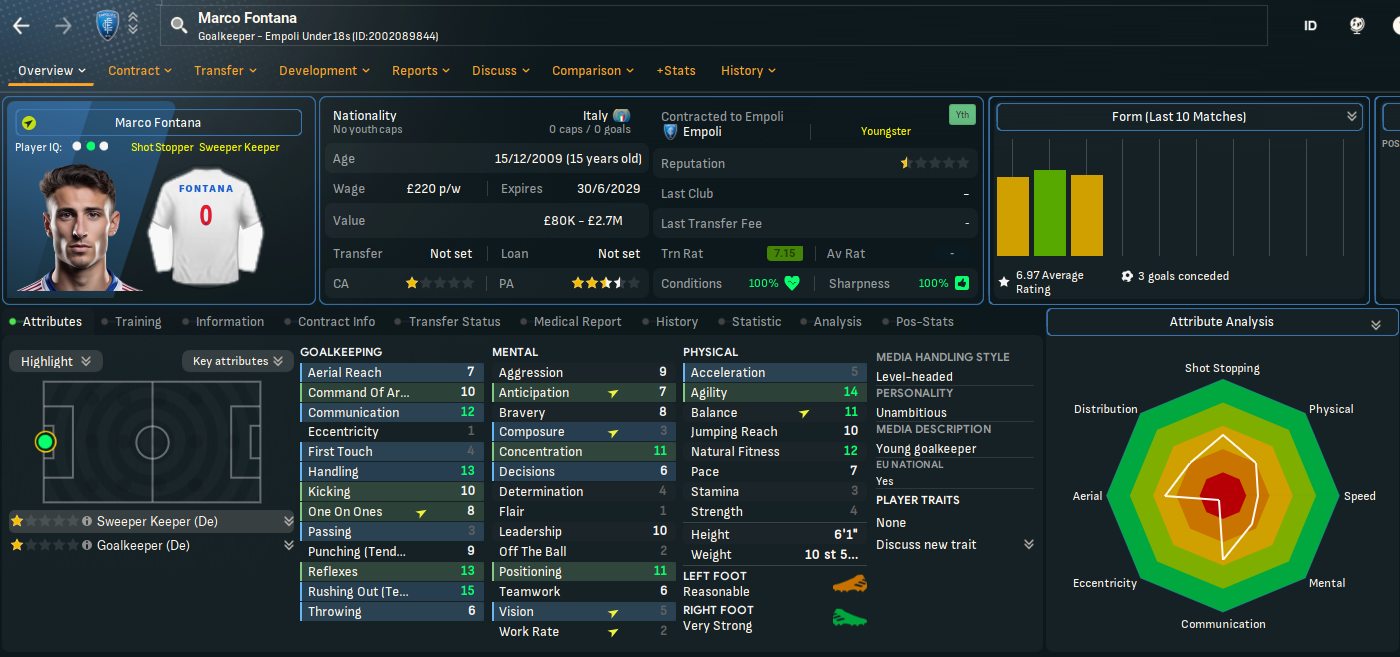Click the yellow arrow icon beside Marco Fontana

(x=29, y=123)
